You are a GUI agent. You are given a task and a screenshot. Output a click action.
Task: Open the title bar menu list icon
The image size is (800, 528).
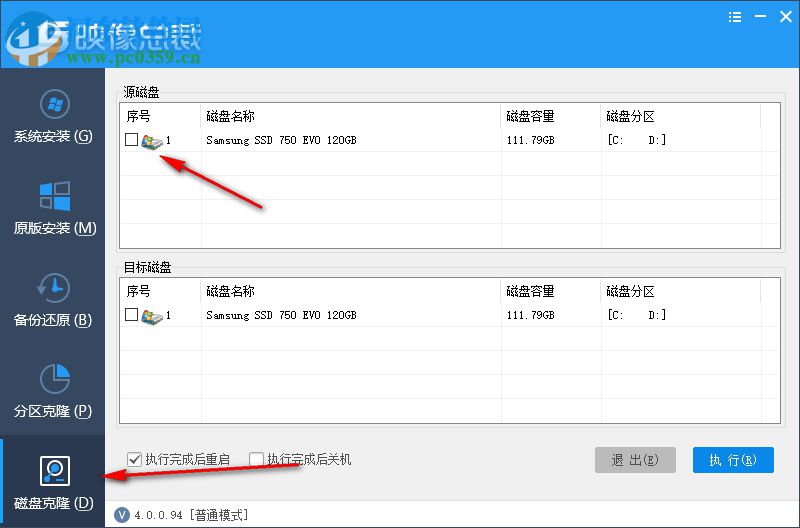(x=735, y=17)
